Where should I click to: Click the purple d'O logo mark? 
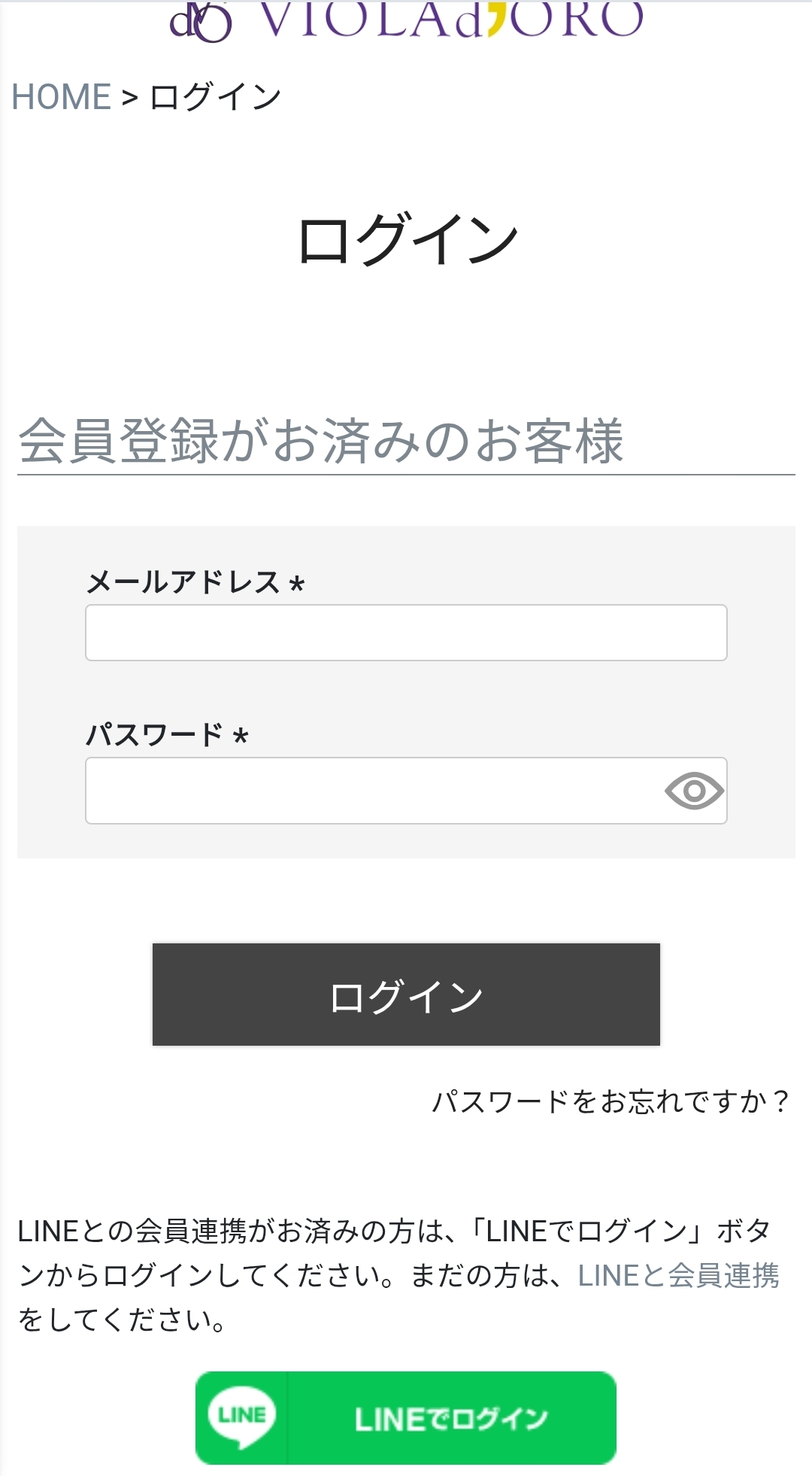tap(203, 19)
